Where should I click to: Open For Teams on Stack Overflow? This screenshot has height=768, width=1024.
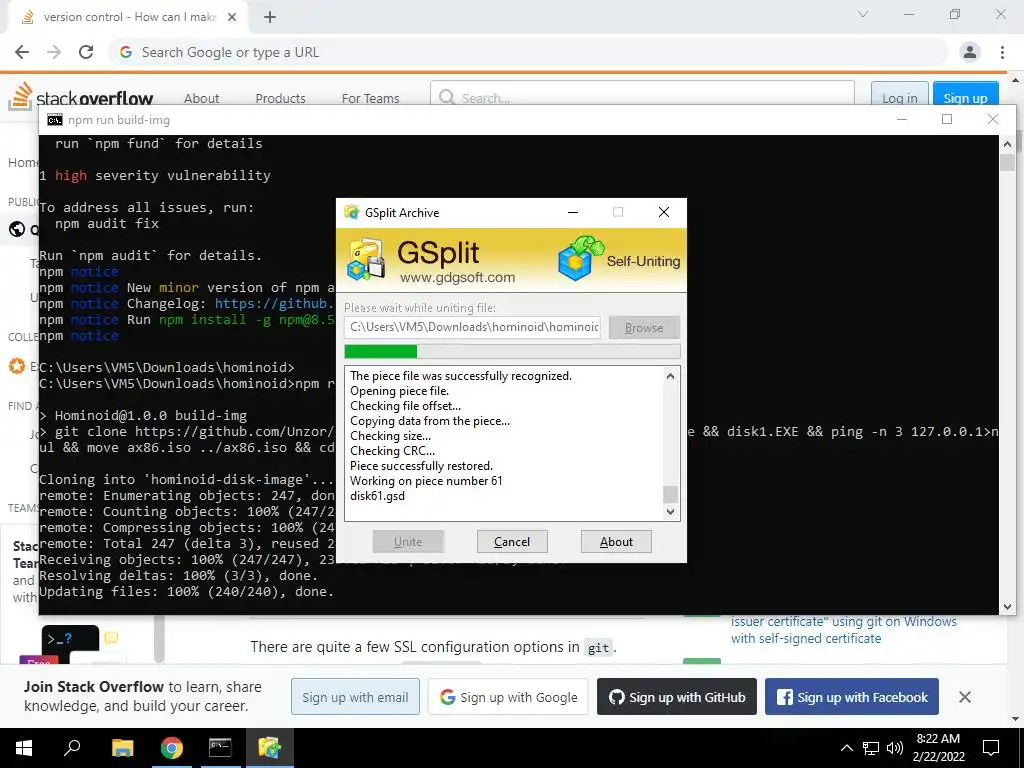click(x=370, y=98)
